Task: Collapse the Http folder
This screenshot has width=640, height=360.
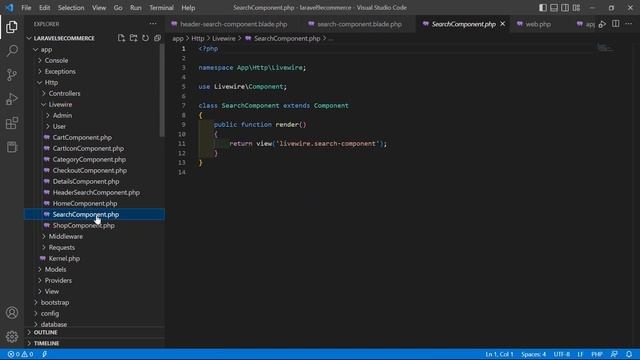Action: click(51, 82)
